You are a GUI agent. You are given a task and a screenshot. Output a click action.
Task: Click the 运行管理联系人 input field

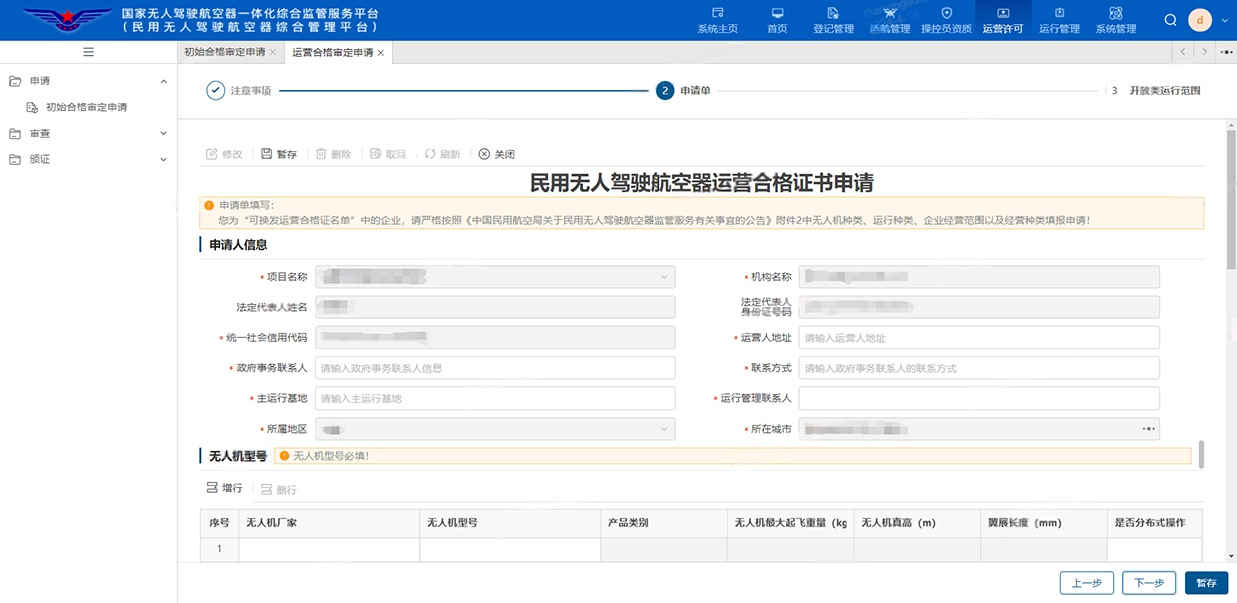pyautogui.click(x=979, y=398)
